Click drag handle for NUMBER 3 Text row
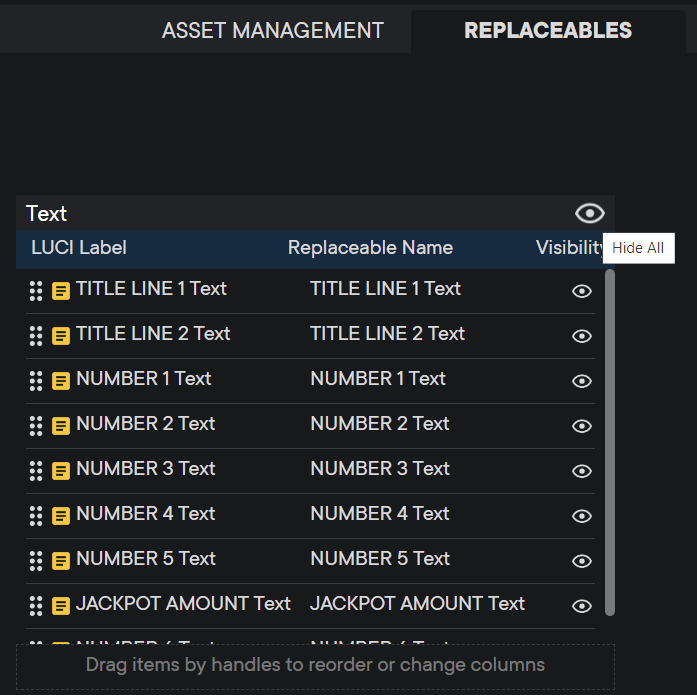 pos(36,471)
